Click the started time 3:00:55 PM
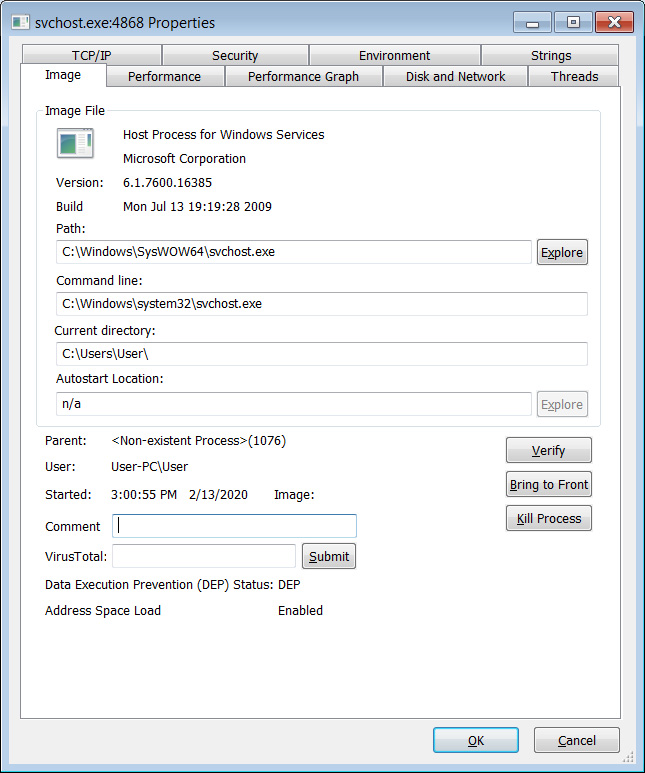The width and height of the screenshot is (645, 773). tap(143, 494)
